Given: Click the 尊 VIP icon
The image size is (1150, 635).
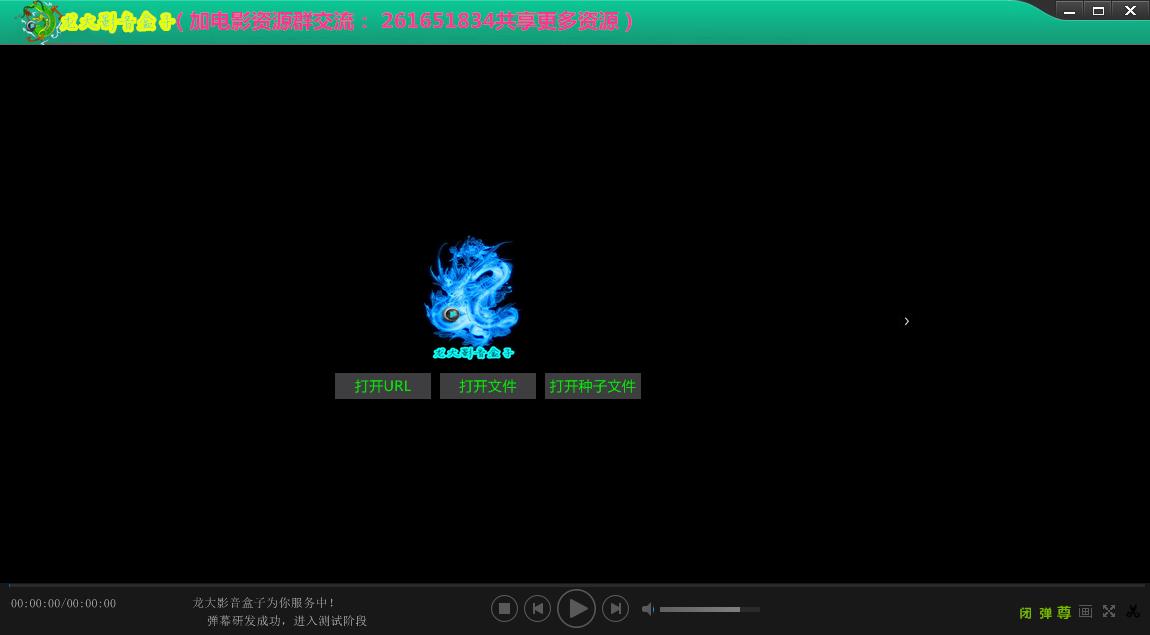Looking at the screenshot, I should (x=1063, y=612).
